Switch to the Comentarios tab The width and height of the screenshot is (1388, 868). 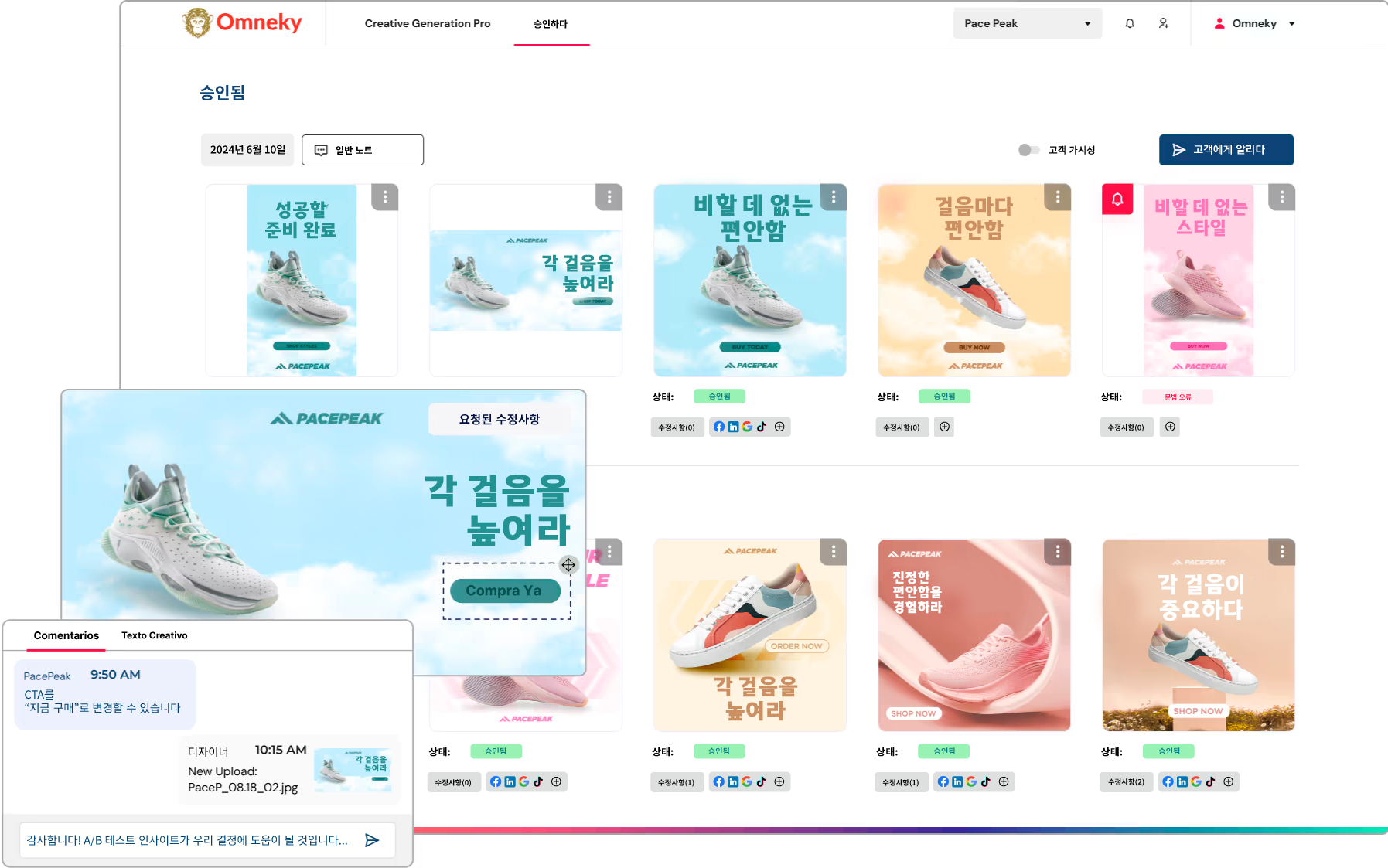(x=67, y=635)
